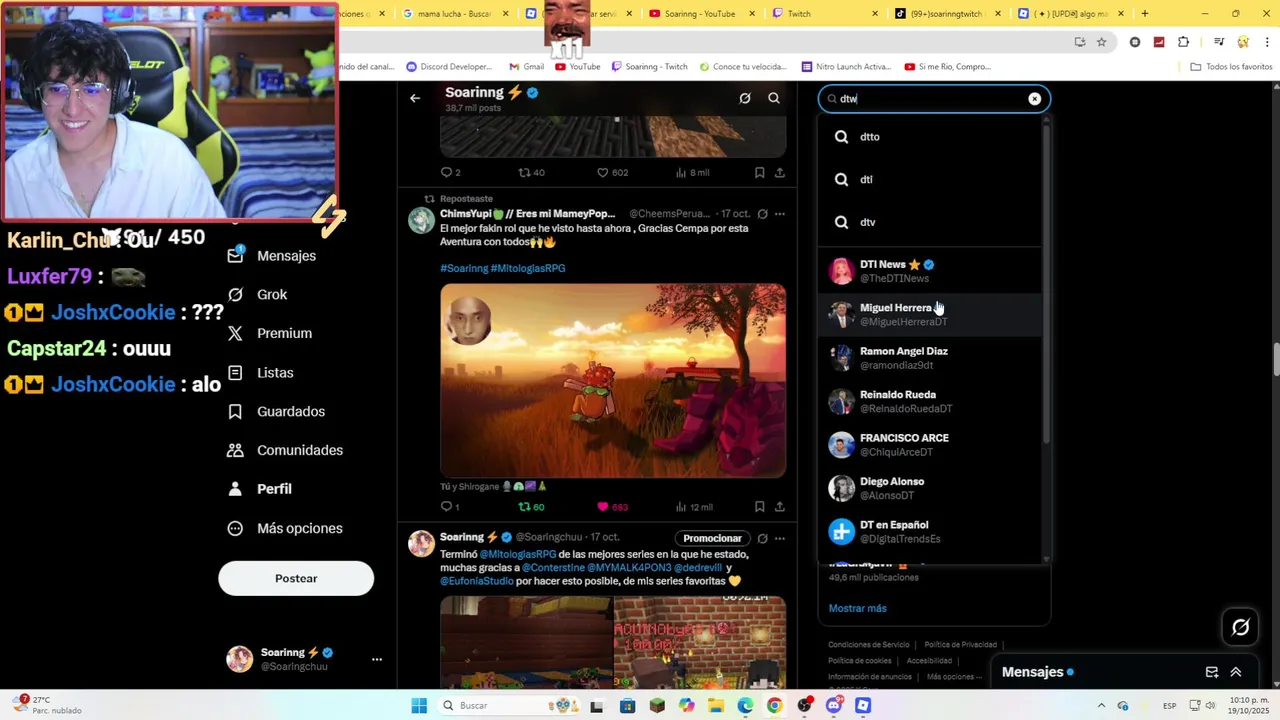The height and width of the screenshot is (720, 1280).
Task: Open Comunidades in the left sidebar
Action: point(285,451)
